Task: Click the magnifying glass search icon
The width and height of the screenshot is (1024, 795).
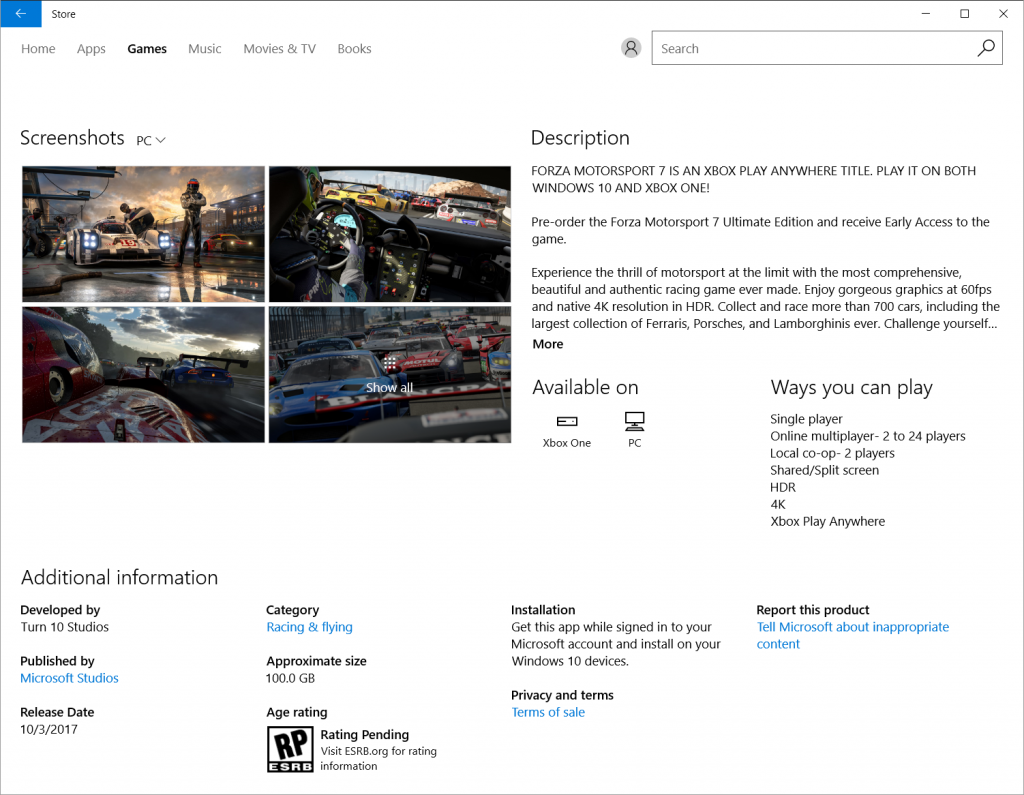Action: click(x=986, y=48)
